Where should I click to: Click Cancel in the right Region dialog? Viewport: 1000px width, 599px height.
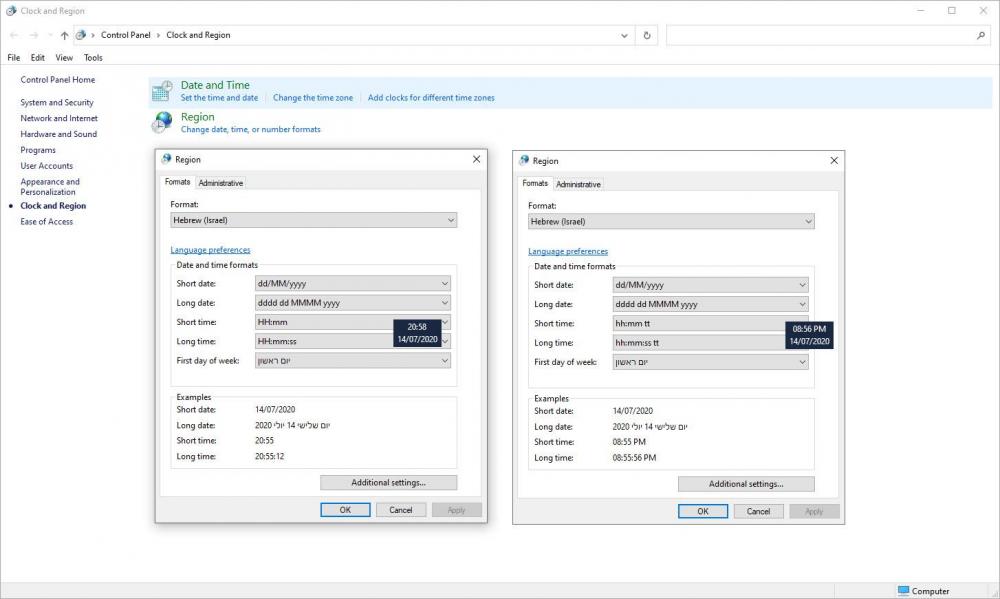point(758,511)
